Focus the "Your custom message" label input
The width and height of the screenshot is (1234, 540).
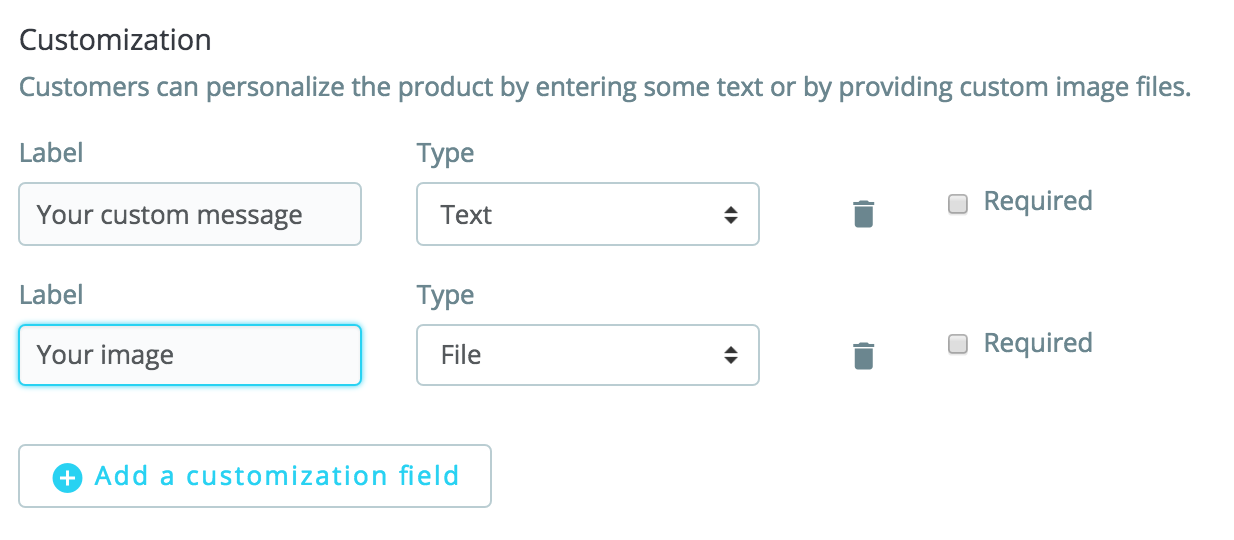click(x=190, y=214)
